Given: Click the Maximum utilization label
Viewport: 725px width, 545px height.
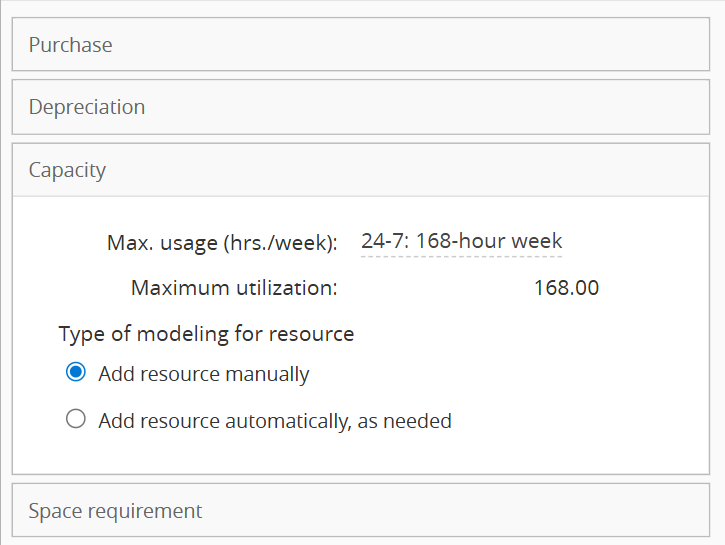Looking at the screenshot, I should (234, 288).
